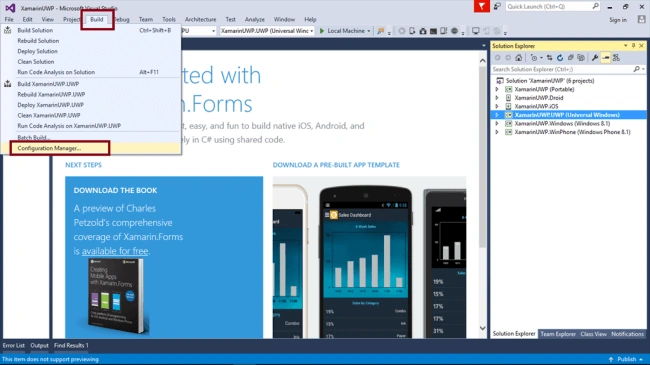Click the Solution Explorer search magnifier icon
Image resolution: width=650 pixels, height=365 pixels.
[637, 69]
